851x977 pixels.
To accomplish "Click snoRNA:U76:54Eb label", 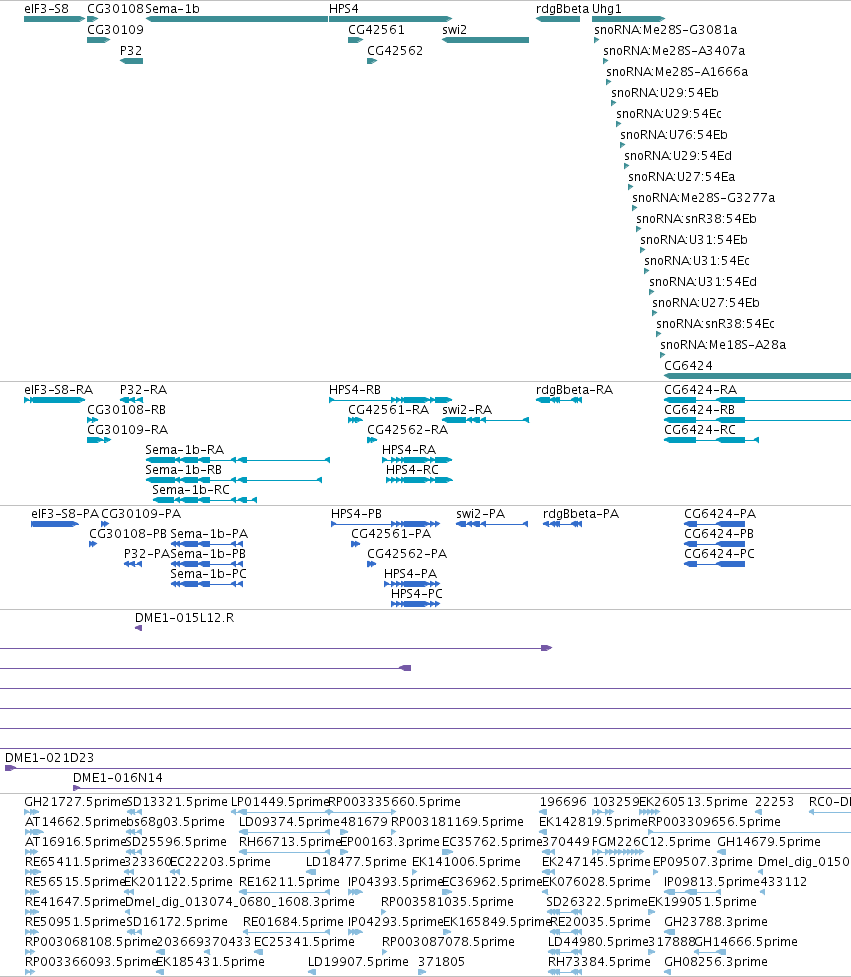I will point(674,135).
